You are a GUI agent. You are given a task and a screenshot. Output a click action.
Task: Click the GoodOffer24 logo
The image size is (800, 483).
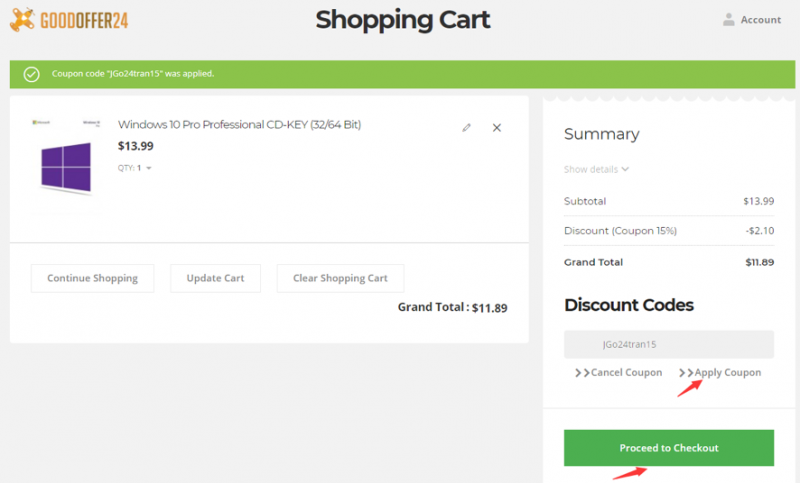pos(69,19)
